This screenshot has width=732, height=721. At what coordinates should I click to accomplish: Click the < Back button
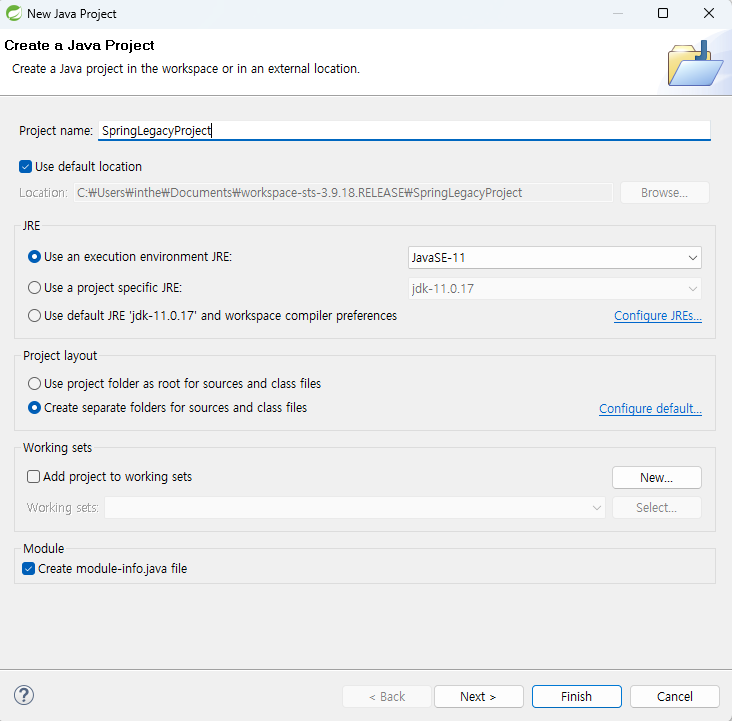(387, 696)
